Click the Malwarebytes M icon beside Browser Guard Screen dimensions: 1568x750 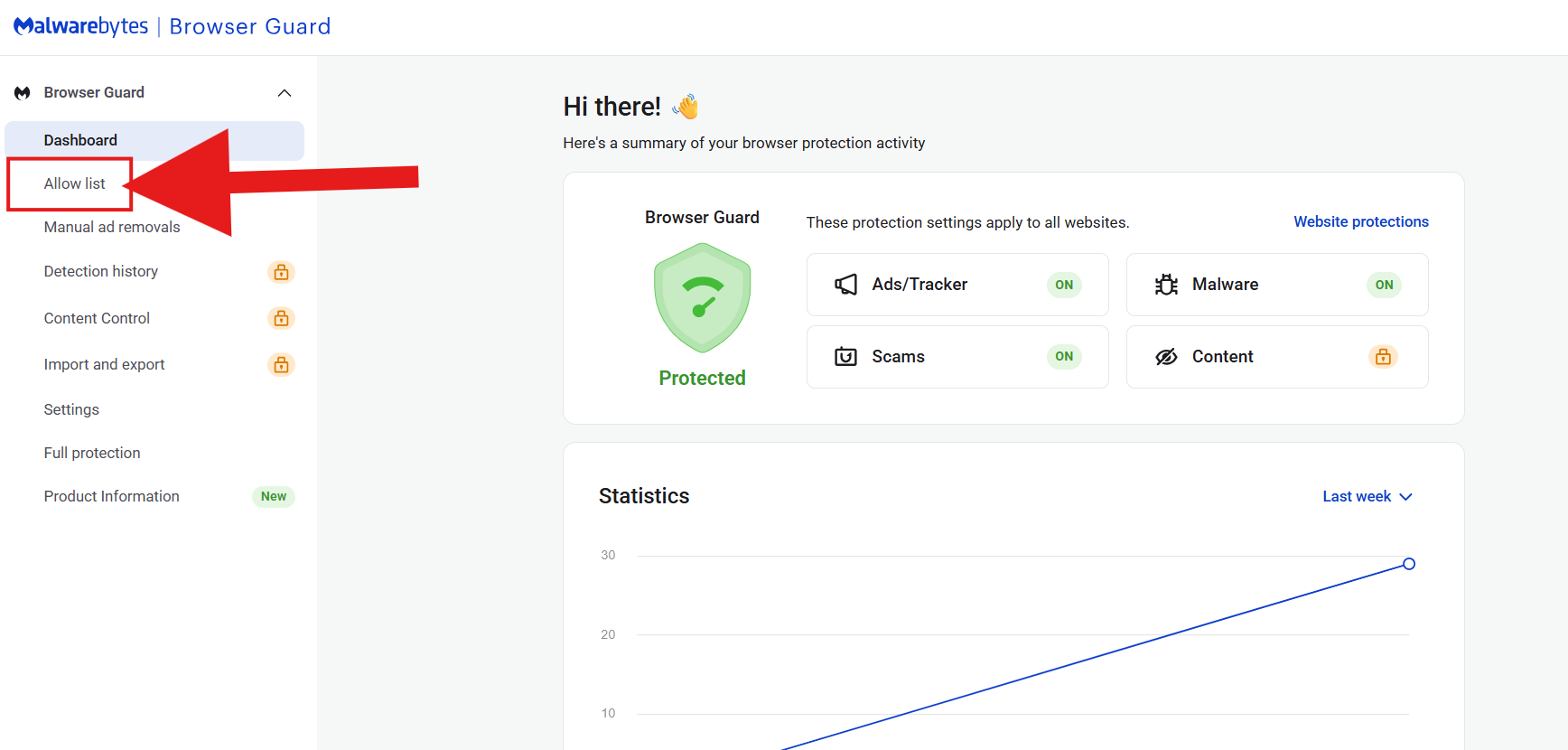(x=23, y=93)
